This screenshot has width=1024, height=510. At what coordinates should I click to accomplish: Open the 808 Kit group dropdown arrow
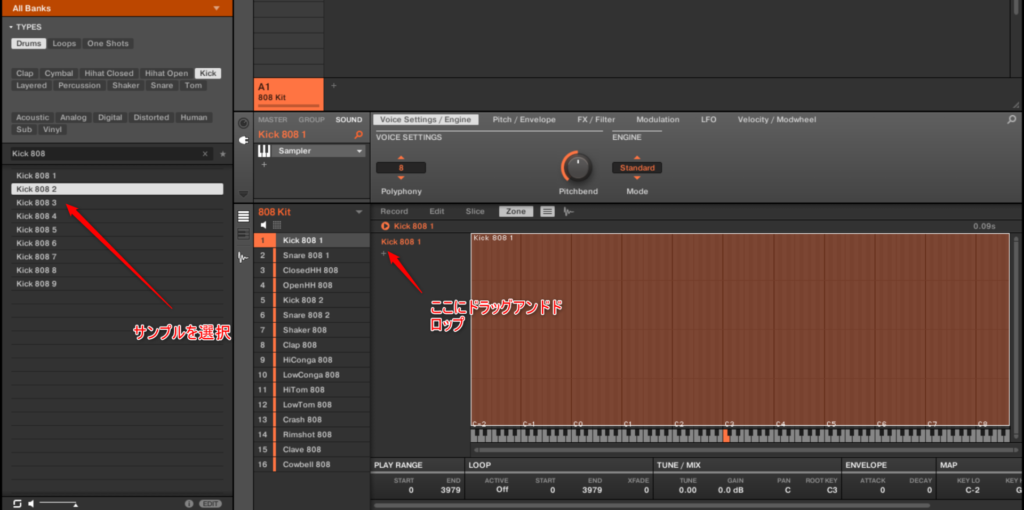359,212
